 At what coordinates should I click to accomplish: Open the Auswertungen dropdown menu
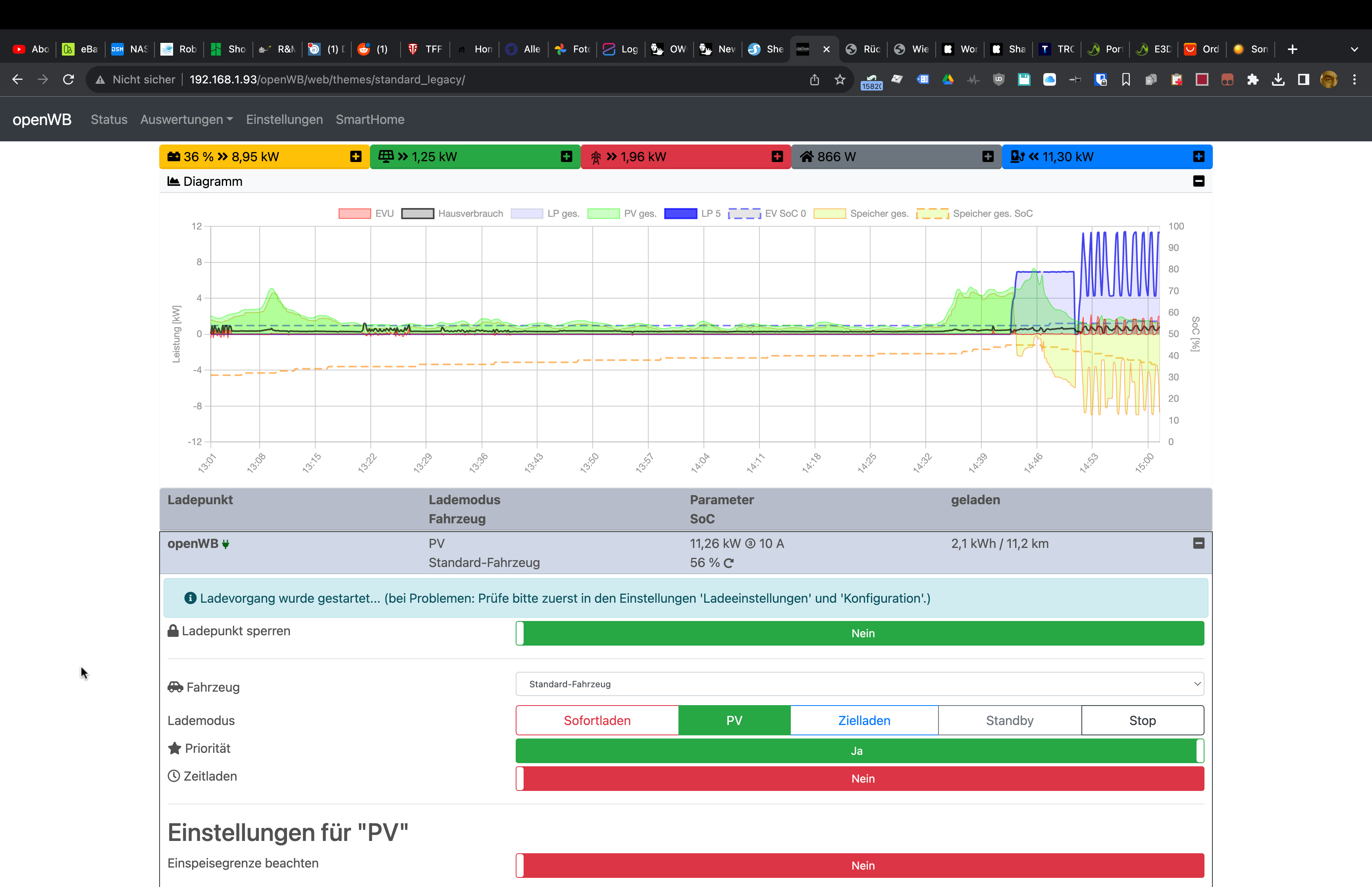point(186,119)
